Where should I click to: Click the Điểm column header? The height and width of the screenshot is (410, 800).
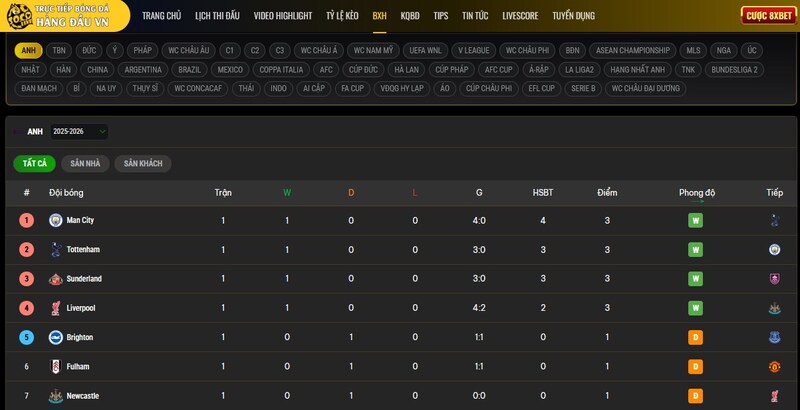click(x=607, y=193)
